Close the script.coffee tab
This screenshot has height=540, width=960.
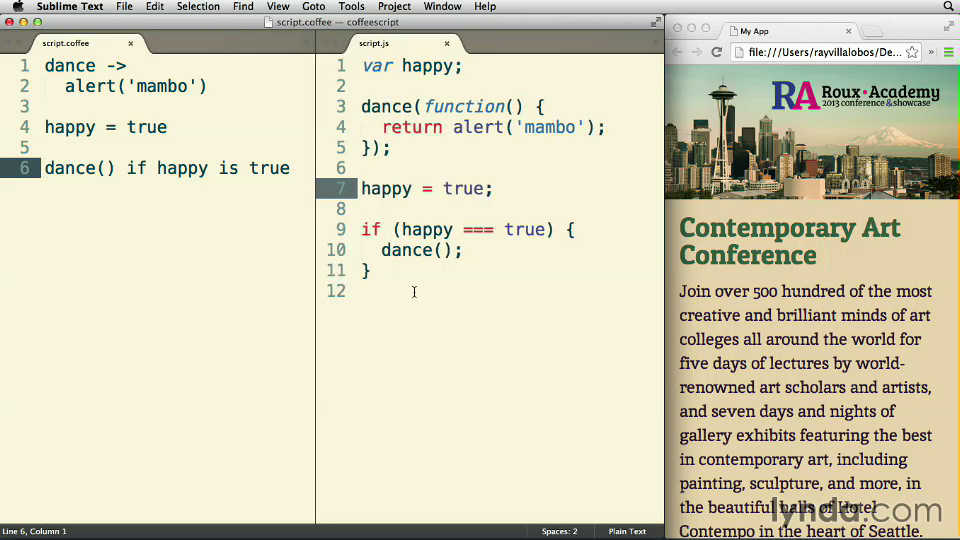click(130, 43)
